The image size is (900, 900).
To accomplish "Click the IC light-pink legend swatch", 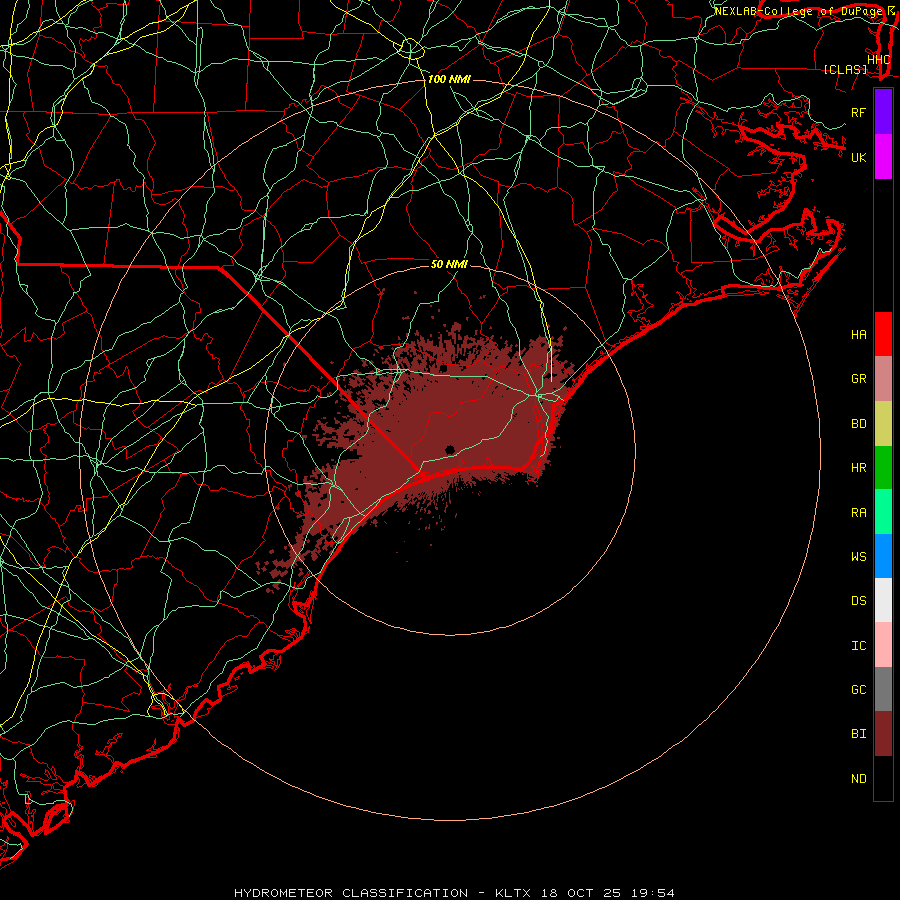I will (883, 645).
